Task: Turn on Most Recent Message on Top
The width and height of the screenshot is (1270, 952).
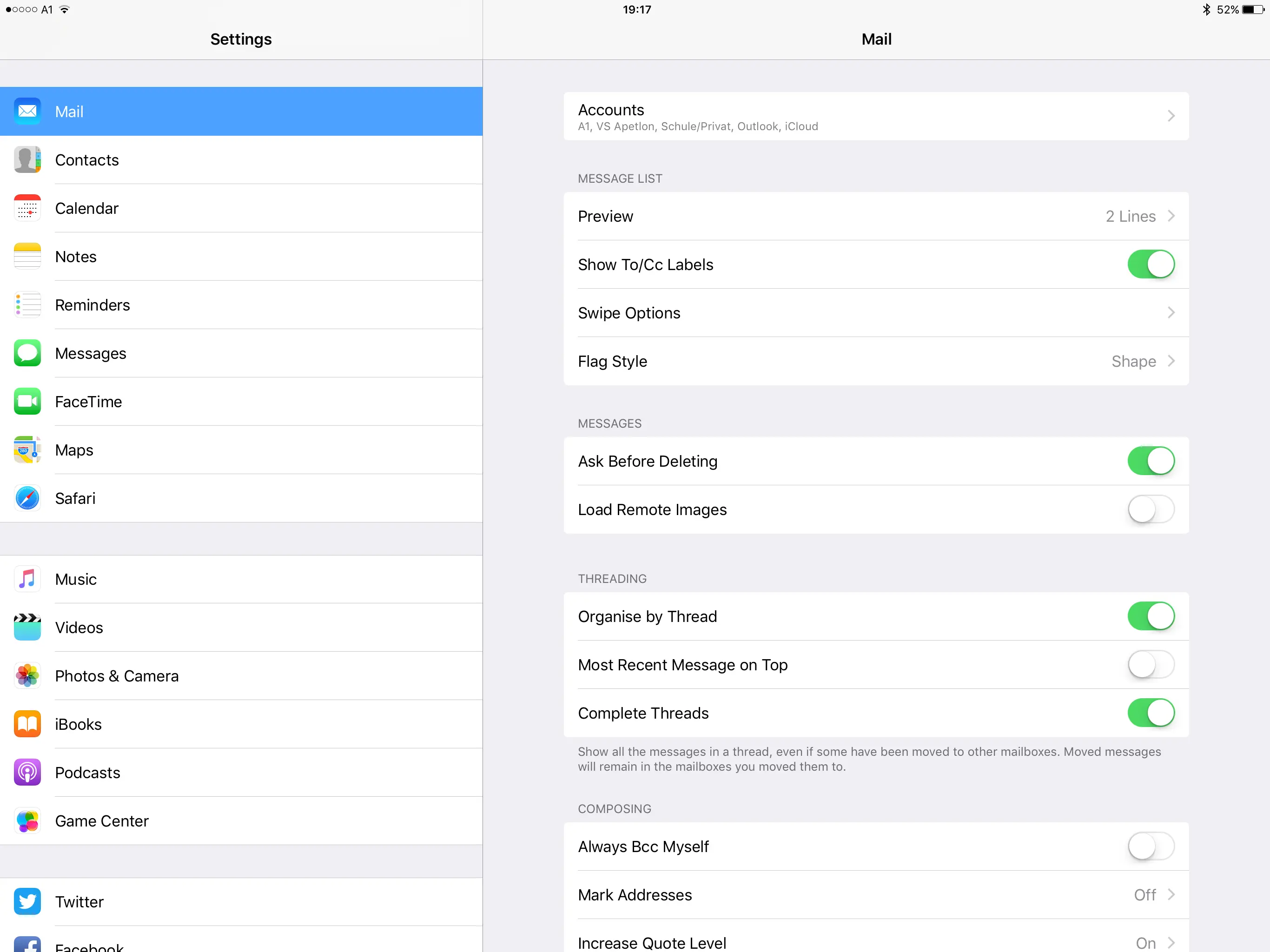Action: point(1151,664)
